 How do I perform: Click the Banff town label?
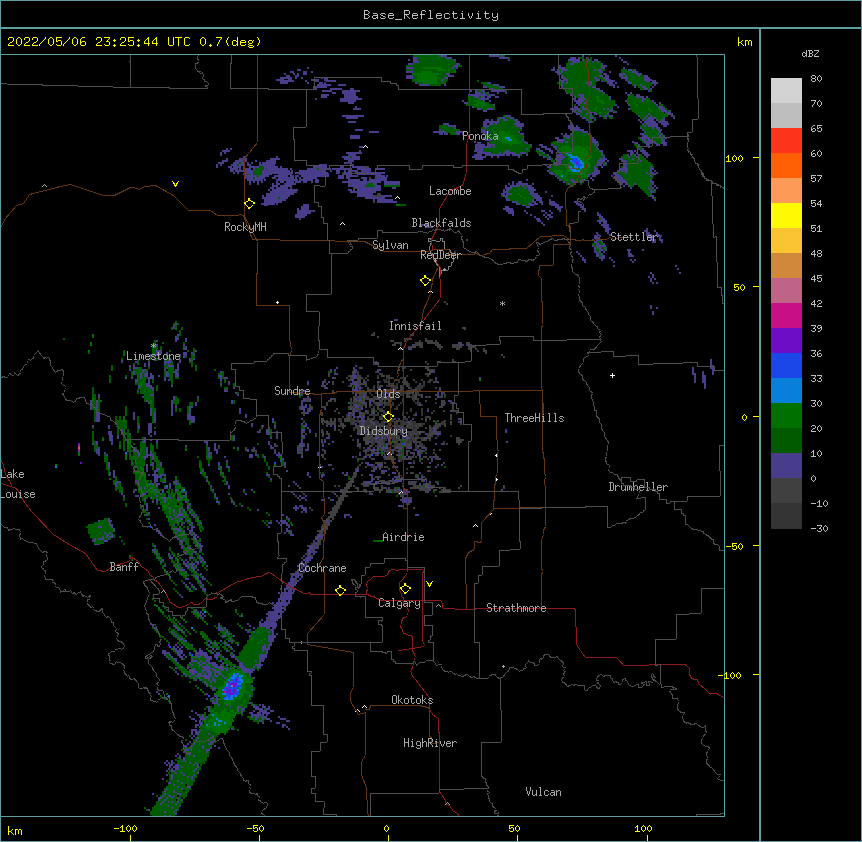point(124,567)
